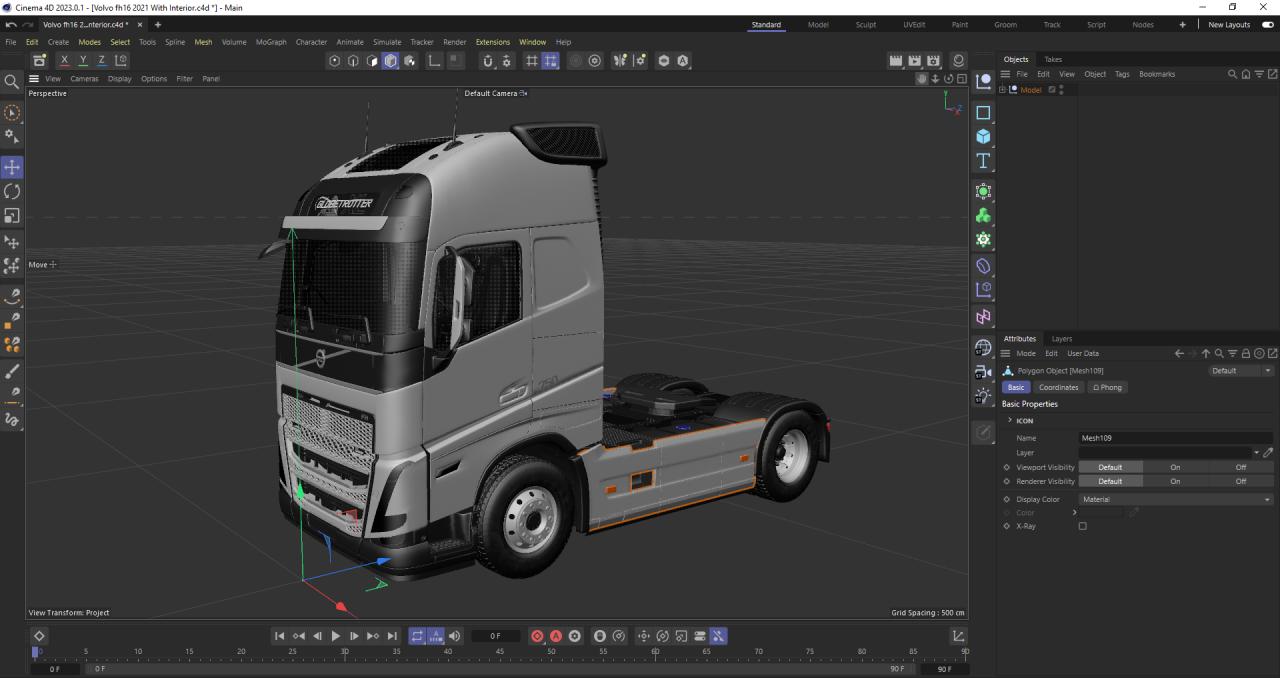Toggle the X axis lock
1280x678 pixels.
(64, 61)
